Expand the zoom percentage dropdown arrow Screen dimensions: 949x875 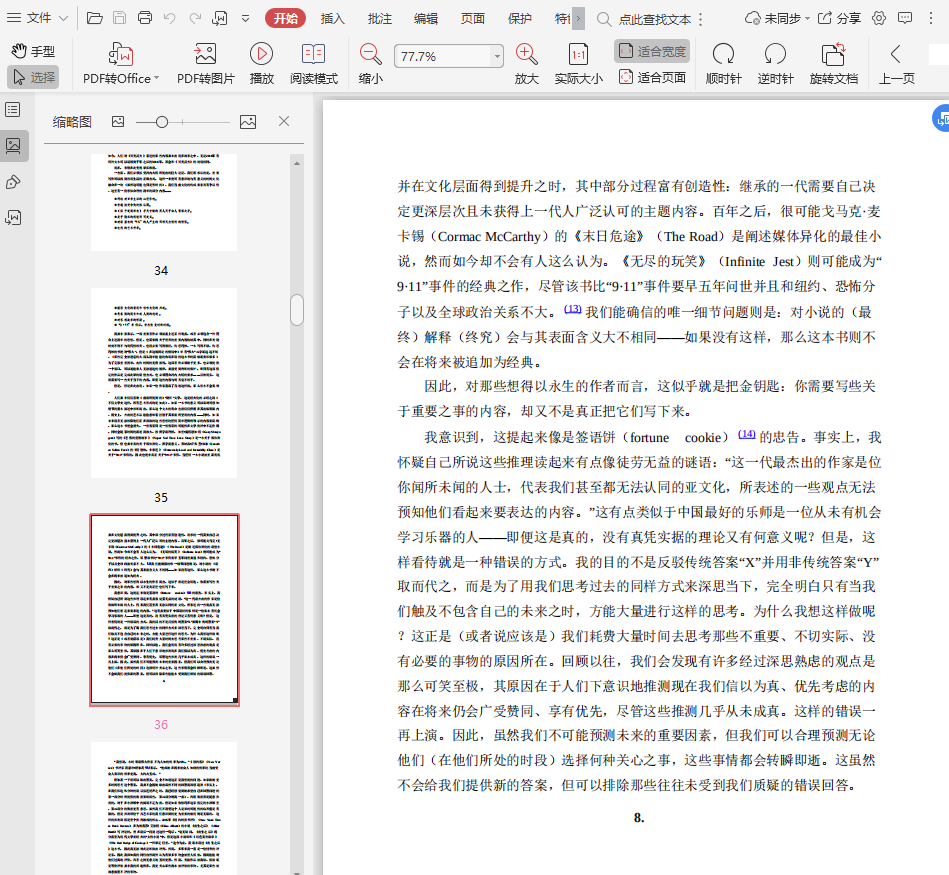(x=497, y=56)
